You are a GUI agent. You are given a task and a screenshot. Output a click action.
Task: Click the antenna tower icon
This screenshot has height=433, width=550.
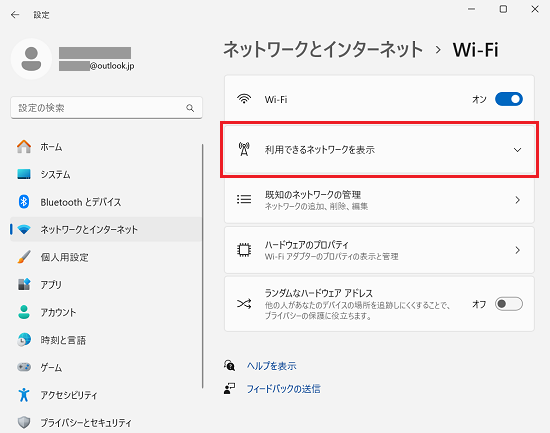pyautogui.click(x=244, y=149)
